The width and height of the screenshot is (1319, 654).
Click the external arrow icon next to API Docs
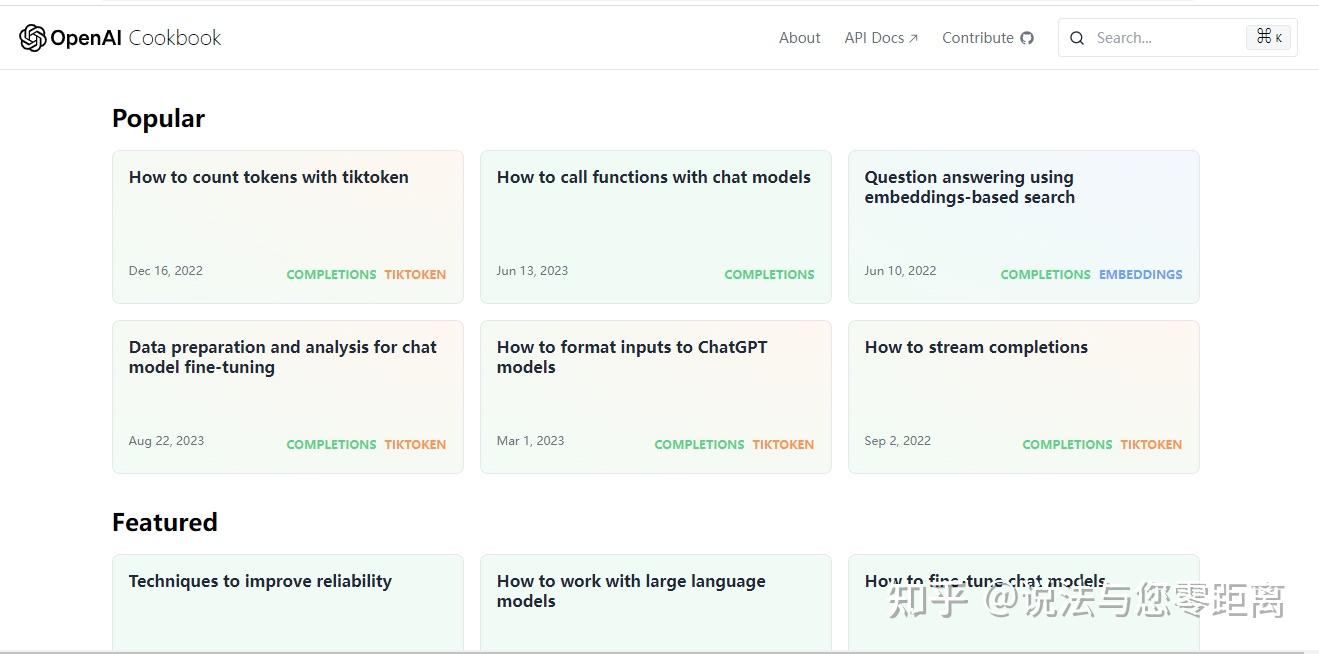click(x=913, y=38)
